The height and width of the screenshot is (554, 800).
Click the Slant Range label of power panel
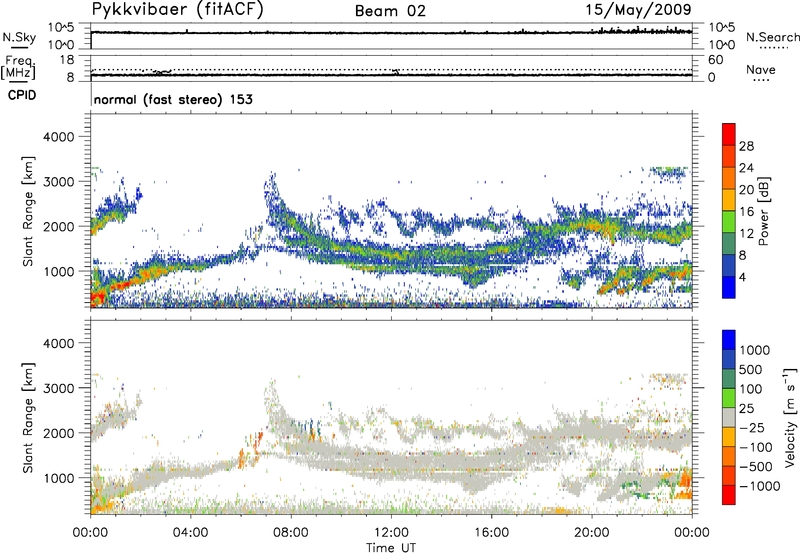point(28,211)
